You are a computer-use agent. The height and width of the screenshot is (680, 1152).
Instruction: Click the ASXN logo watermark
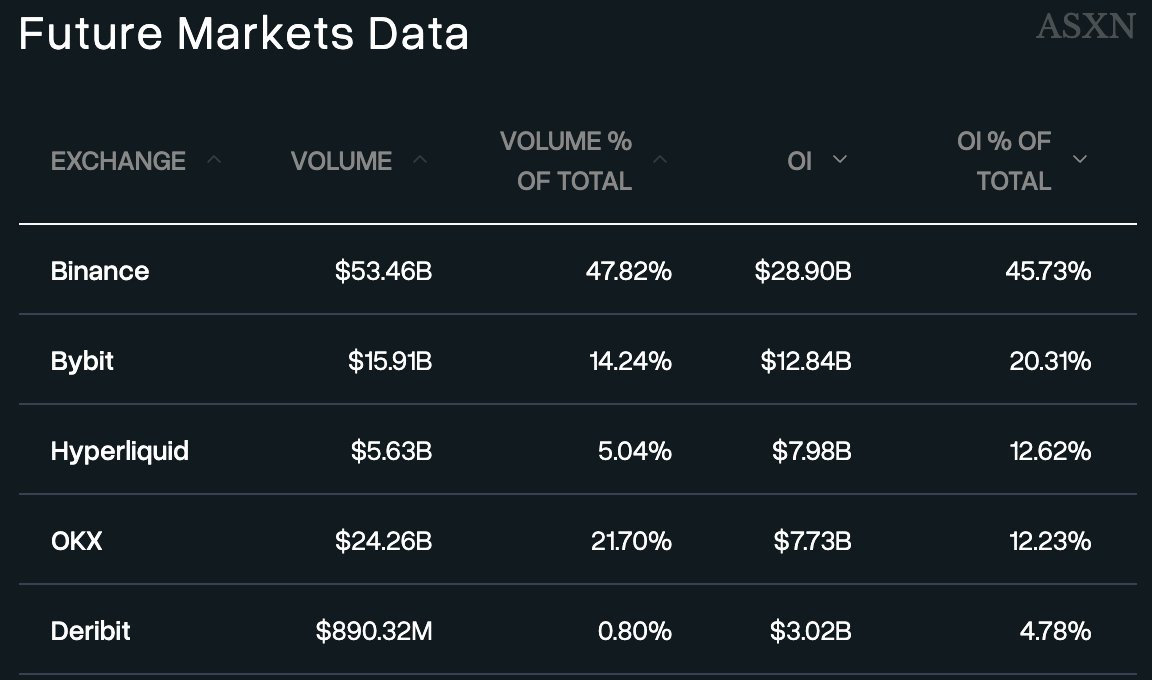[1085, 26]
